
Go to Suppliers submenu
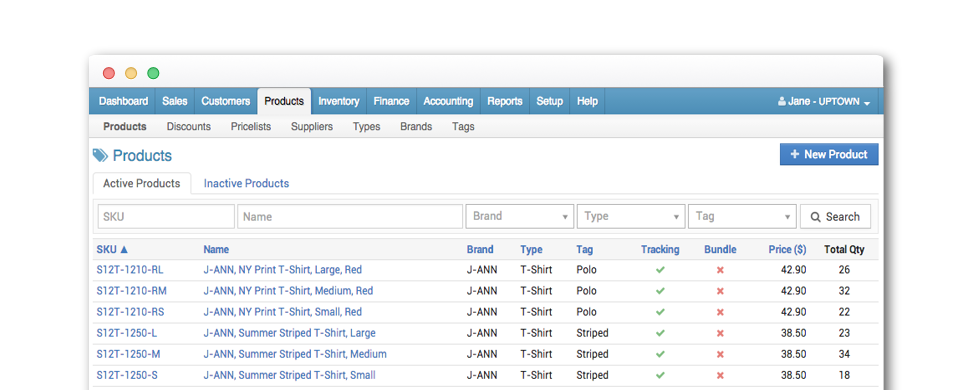coord(312,126)
